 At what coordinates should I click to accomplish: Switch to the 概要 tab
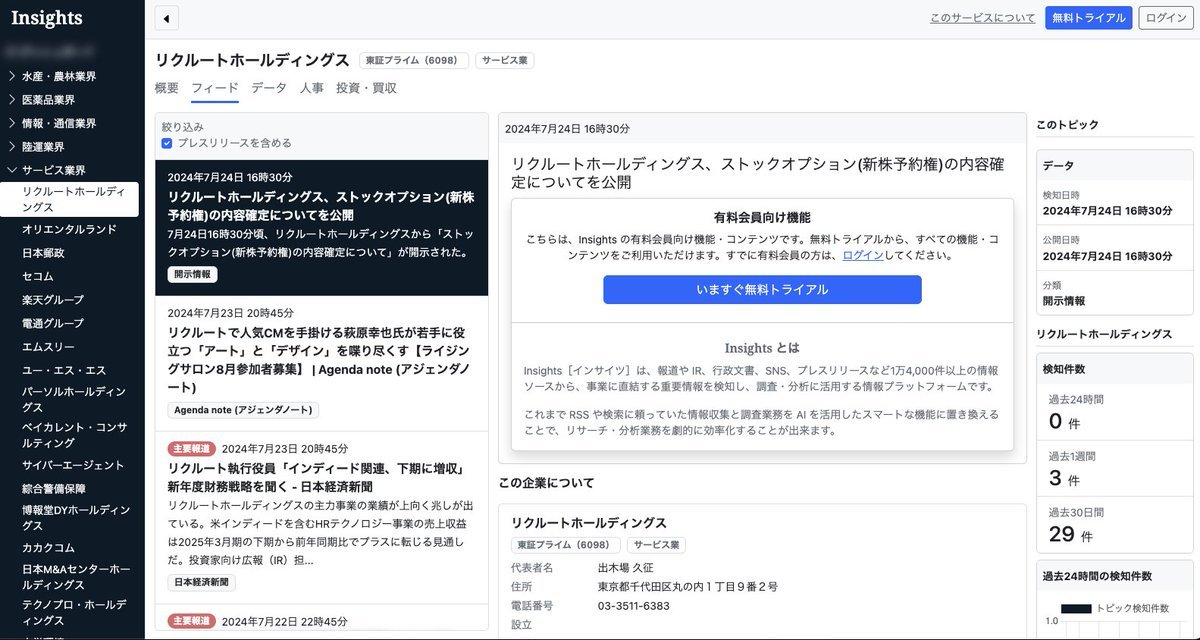(167, 88)
